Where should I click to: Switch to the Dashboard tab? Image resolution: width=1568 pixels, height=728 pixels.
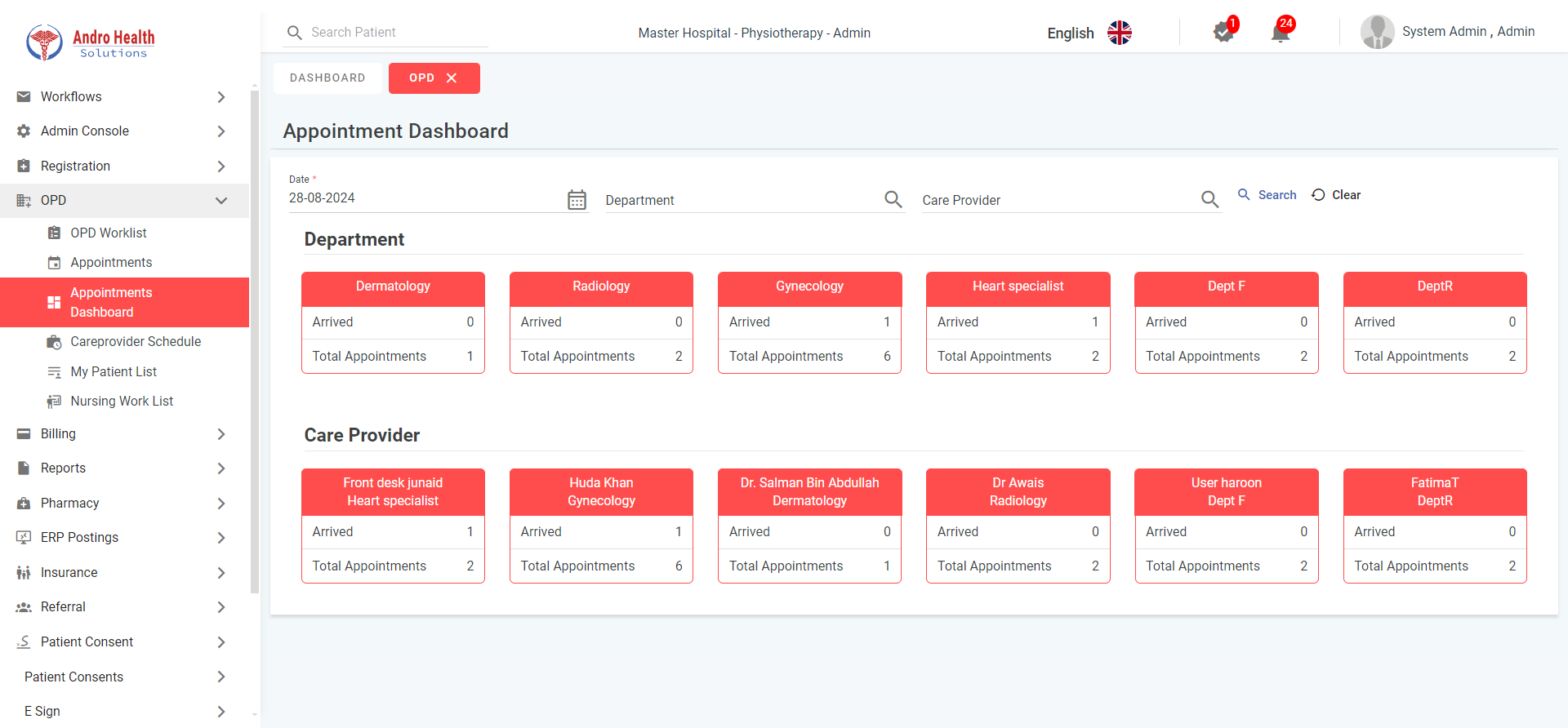327,78
